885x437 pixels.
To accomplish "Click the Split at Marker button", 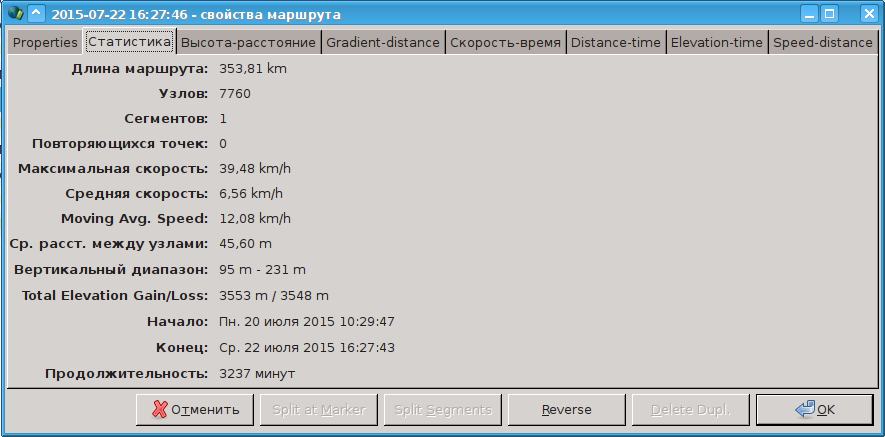I will point(321,409).
